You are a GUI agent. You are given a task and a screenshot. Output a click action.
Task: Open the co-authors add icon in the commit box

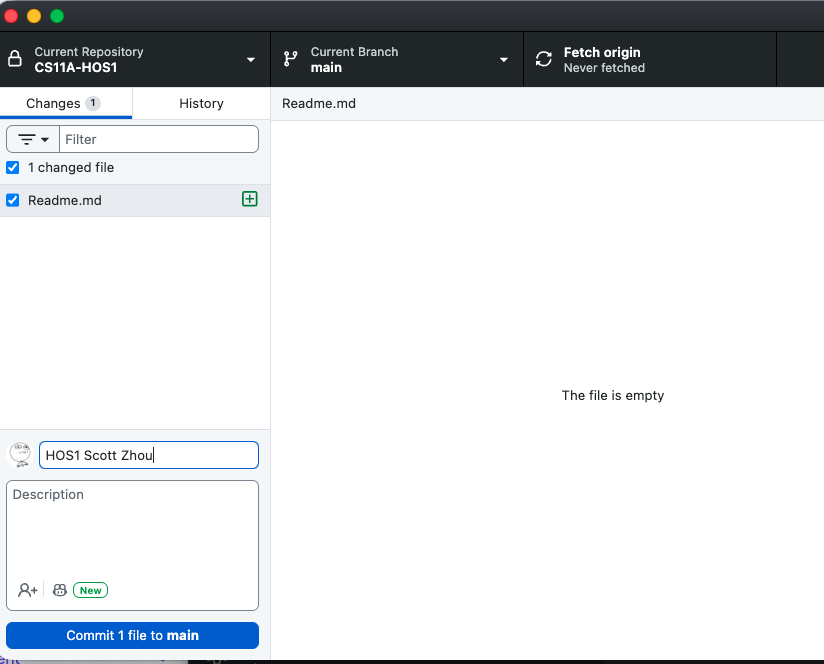pos(27,590)
